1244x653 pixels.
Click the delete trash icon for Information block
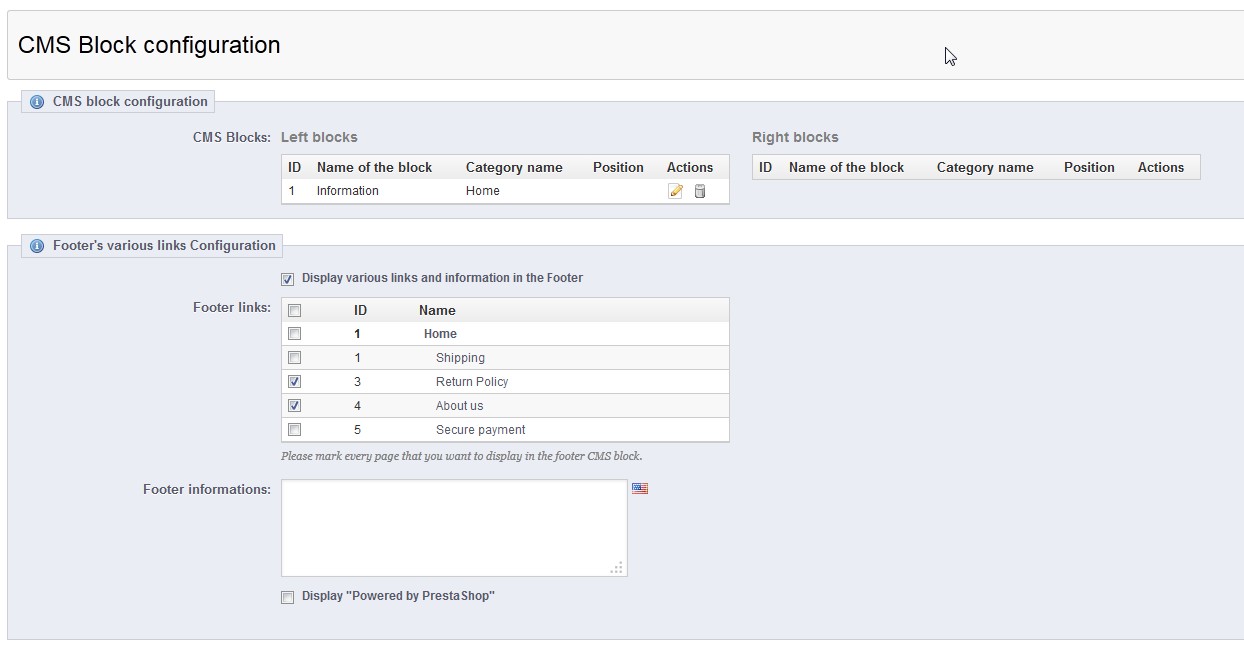[x=700, y=191]
